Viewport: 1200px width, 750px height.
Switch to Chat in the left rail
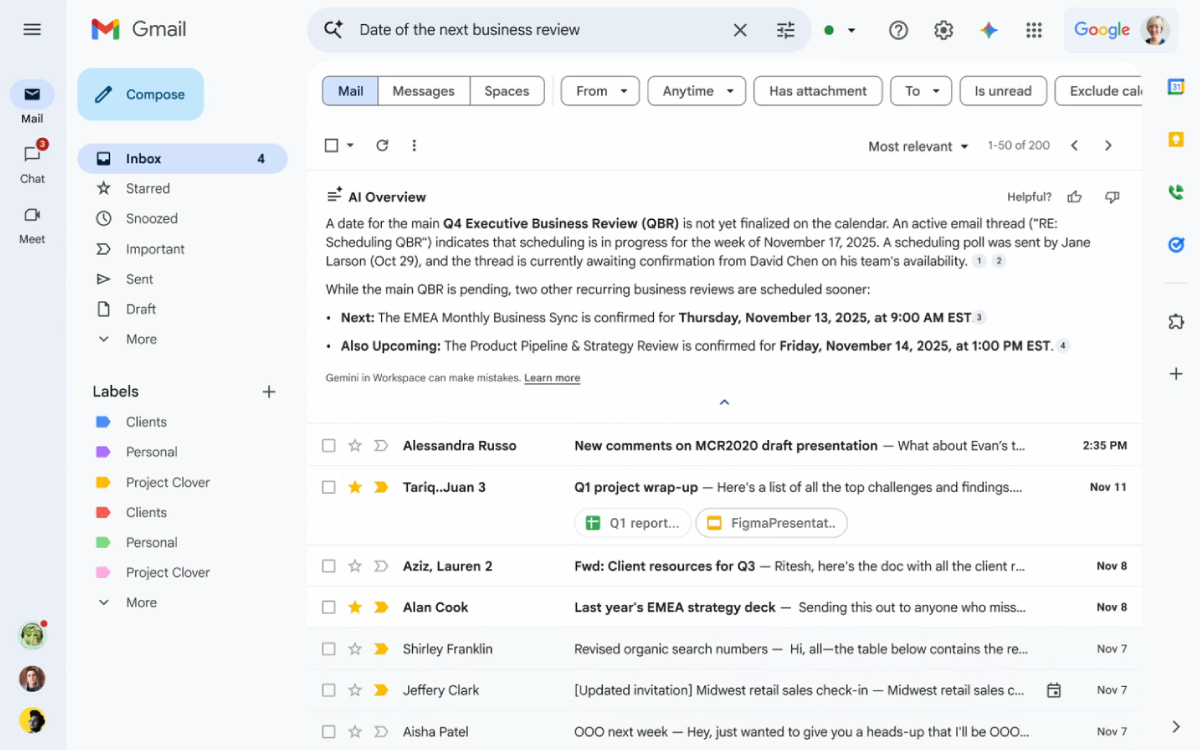tap(31, 160)
